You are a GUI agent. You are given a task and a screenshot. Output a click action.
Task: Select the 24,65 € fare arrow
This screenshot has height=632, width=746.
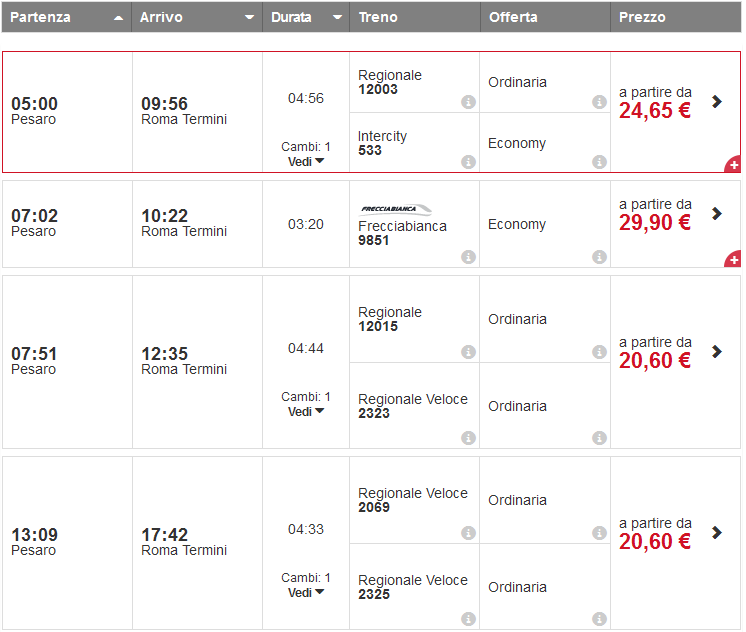click(x=717, y=101)
